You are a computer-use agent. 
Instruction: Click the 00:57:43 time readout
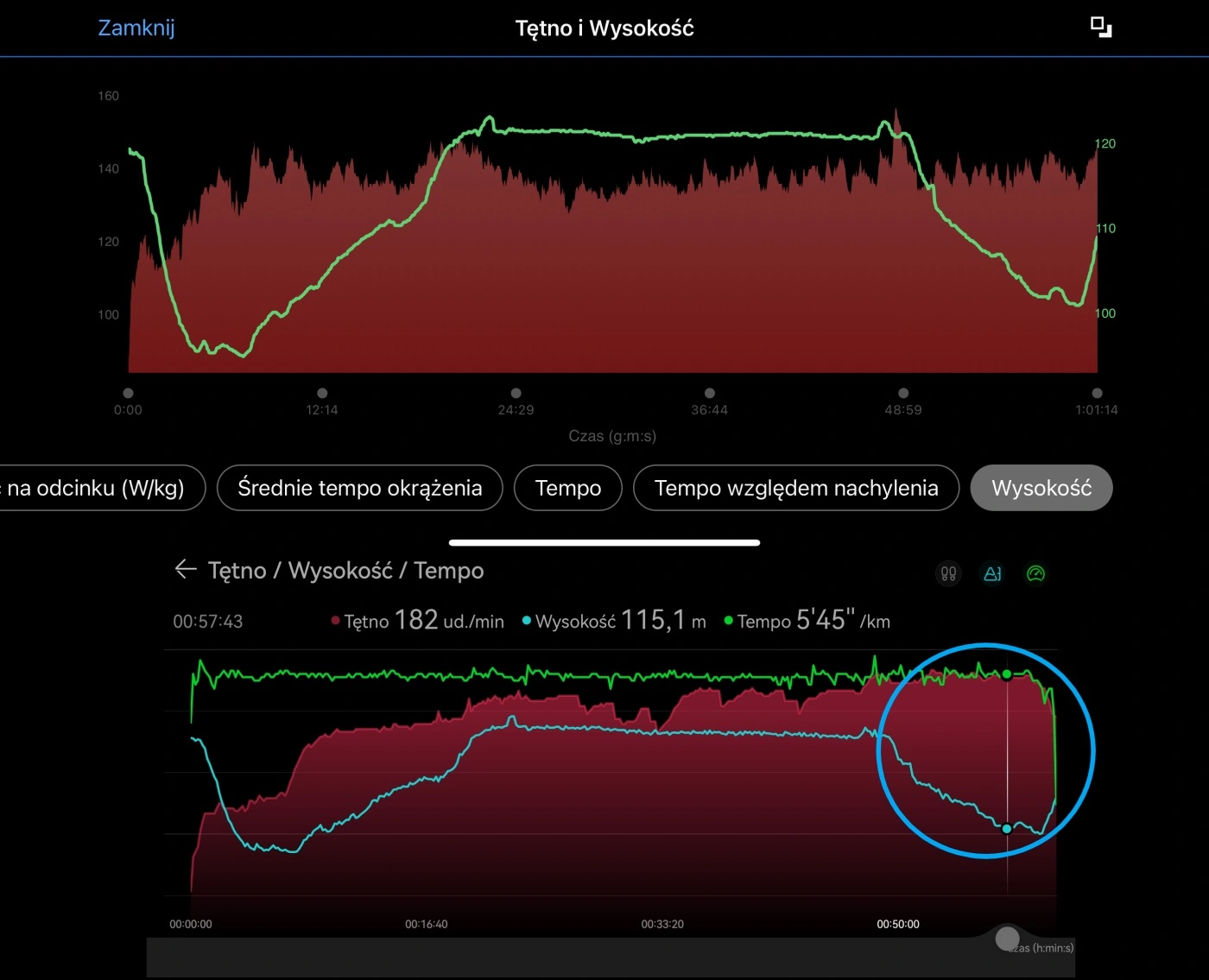(208, 621)
